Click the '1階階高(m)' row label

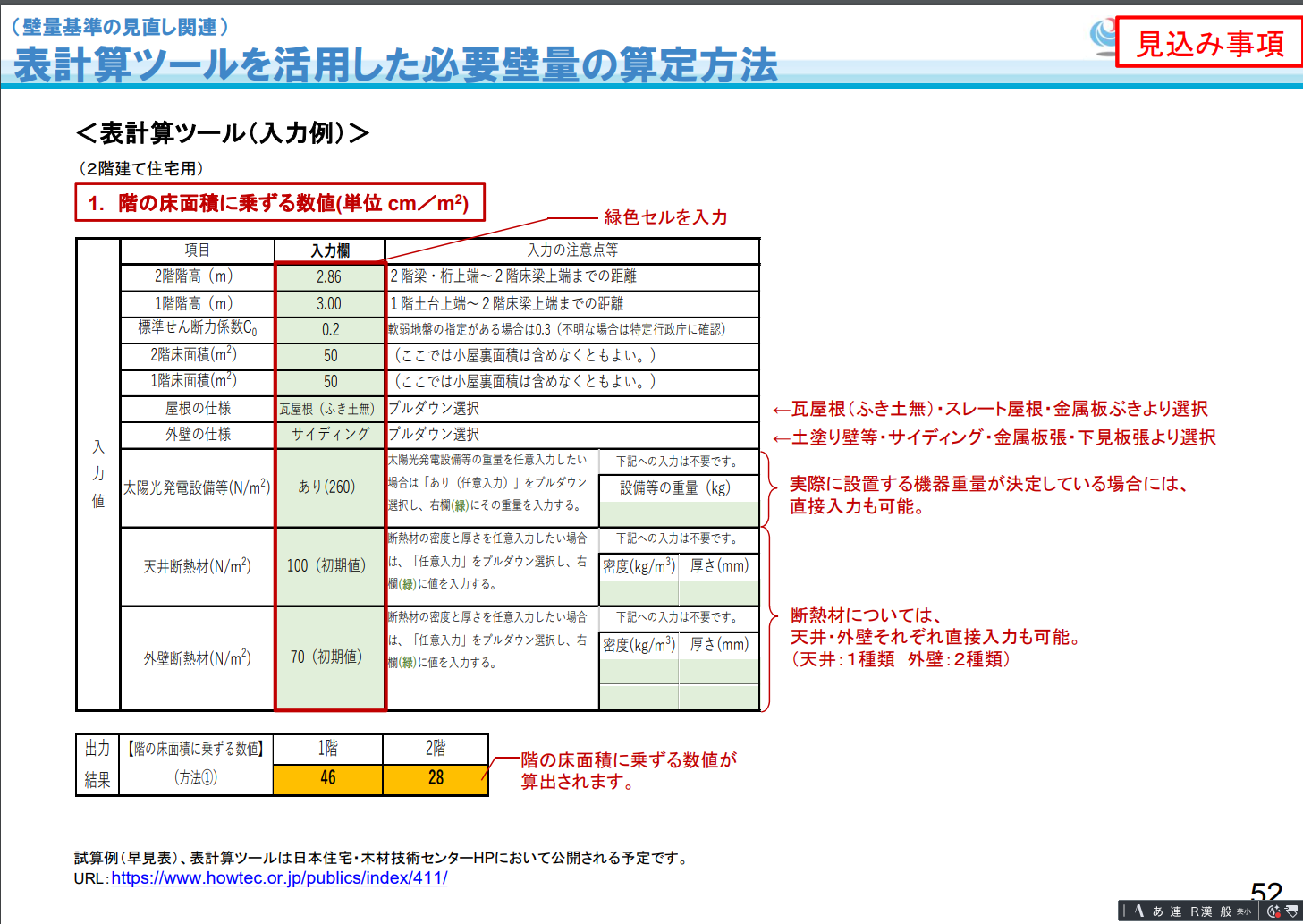193,303
